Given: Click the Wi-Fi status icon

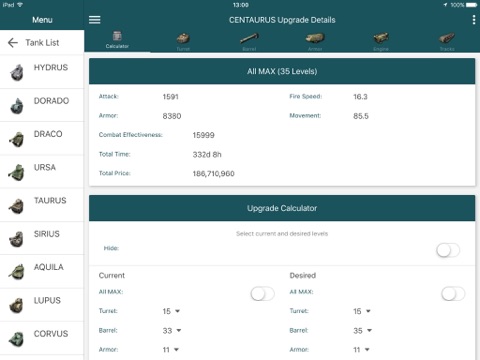Looking at the screenshot, I should coord(20,5).
